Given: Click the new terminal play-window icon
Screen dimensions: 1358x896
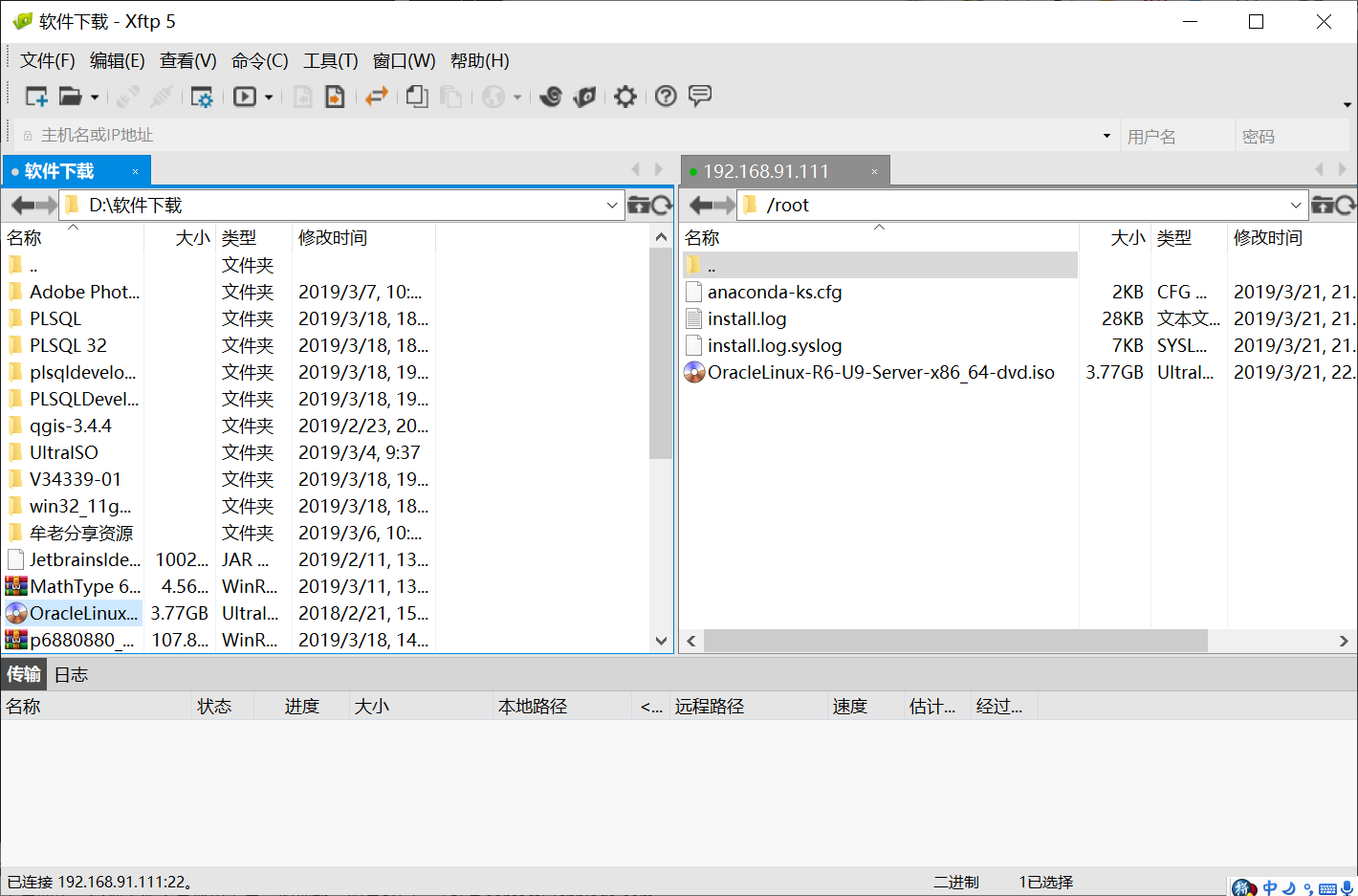Looking at the screenshot, I should click(245, 97).
